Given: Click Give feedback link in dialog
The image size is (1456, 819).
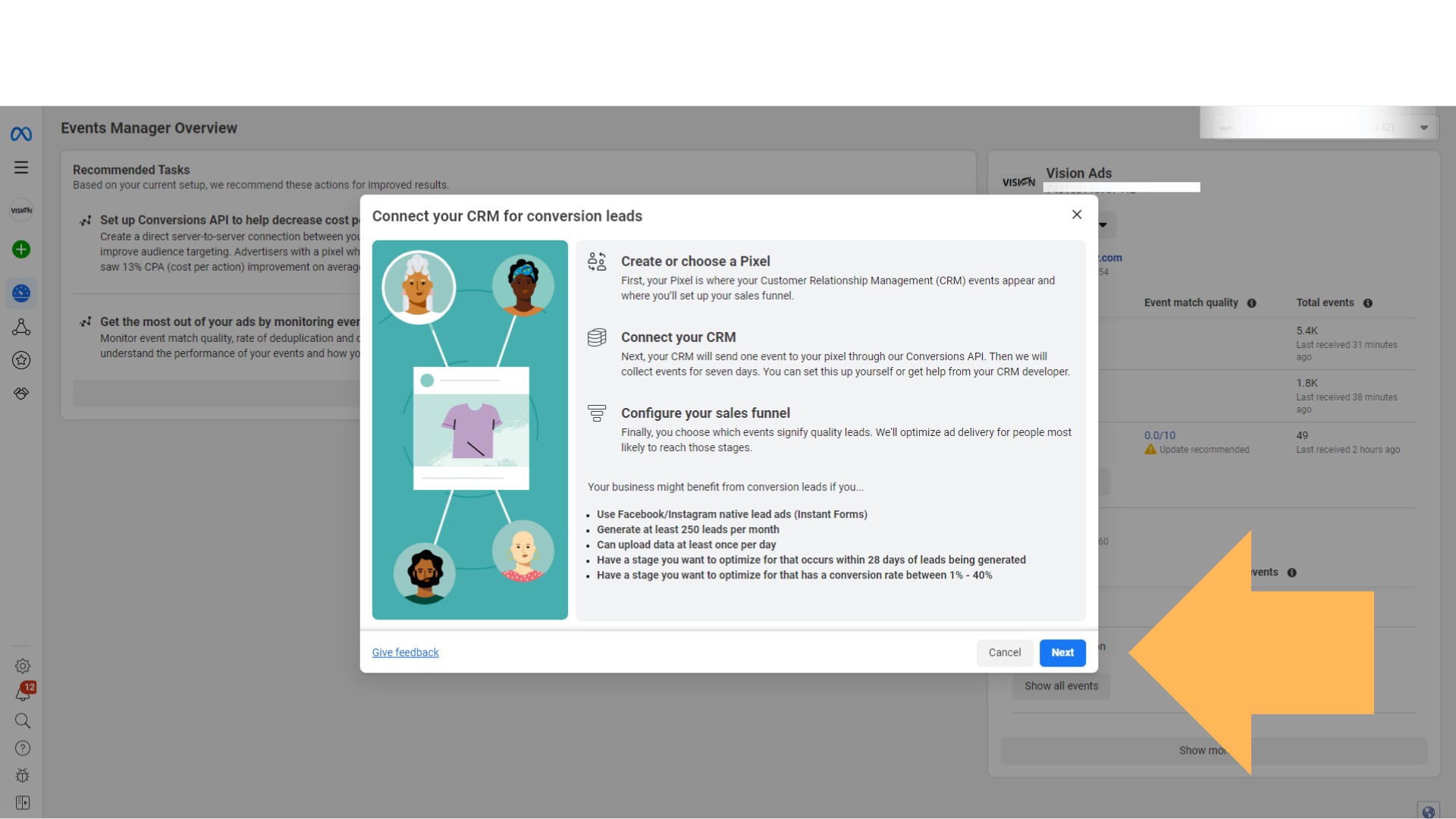Looking at the screenshot, I should point(404,652).
